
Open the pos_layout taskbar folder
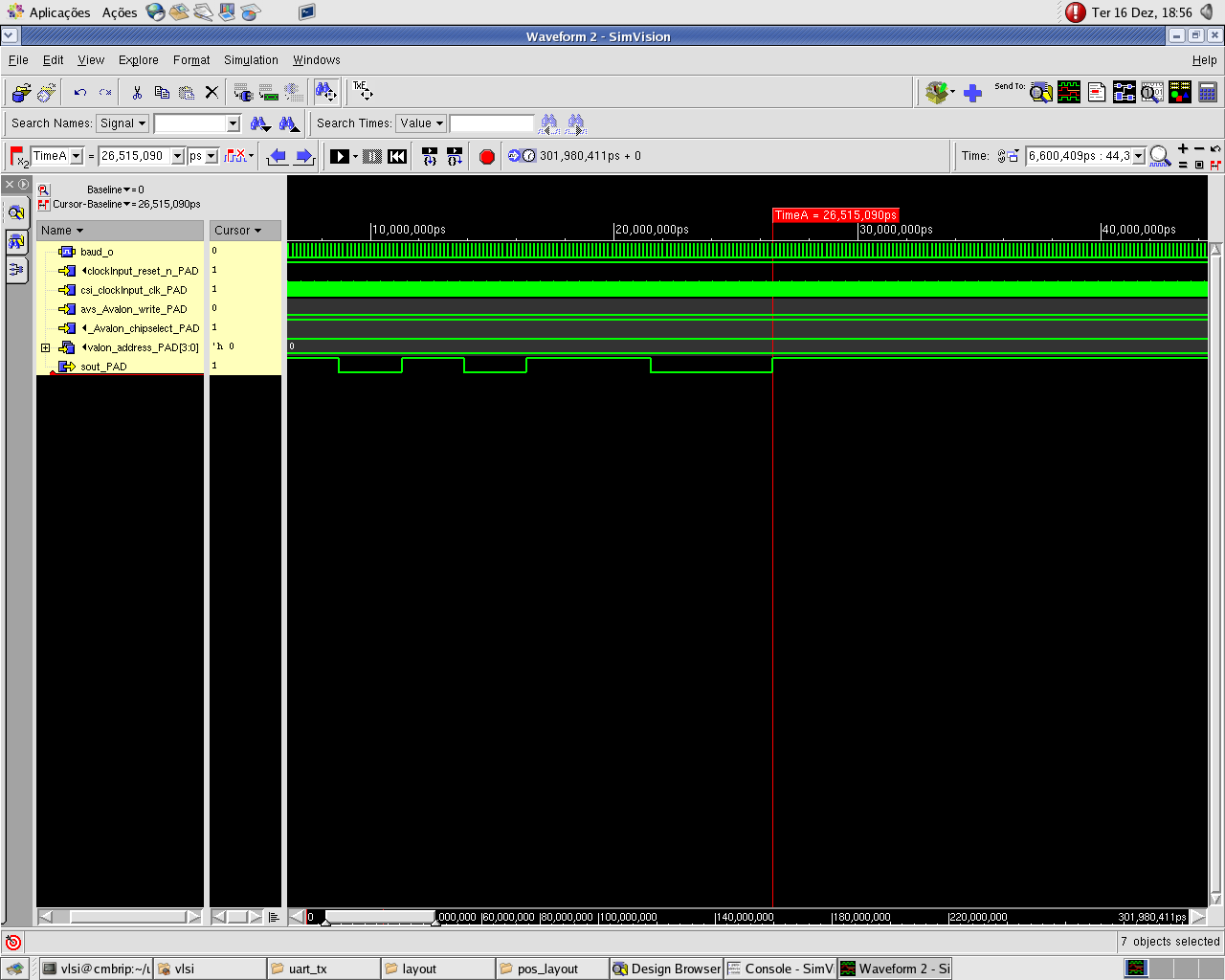552,969
